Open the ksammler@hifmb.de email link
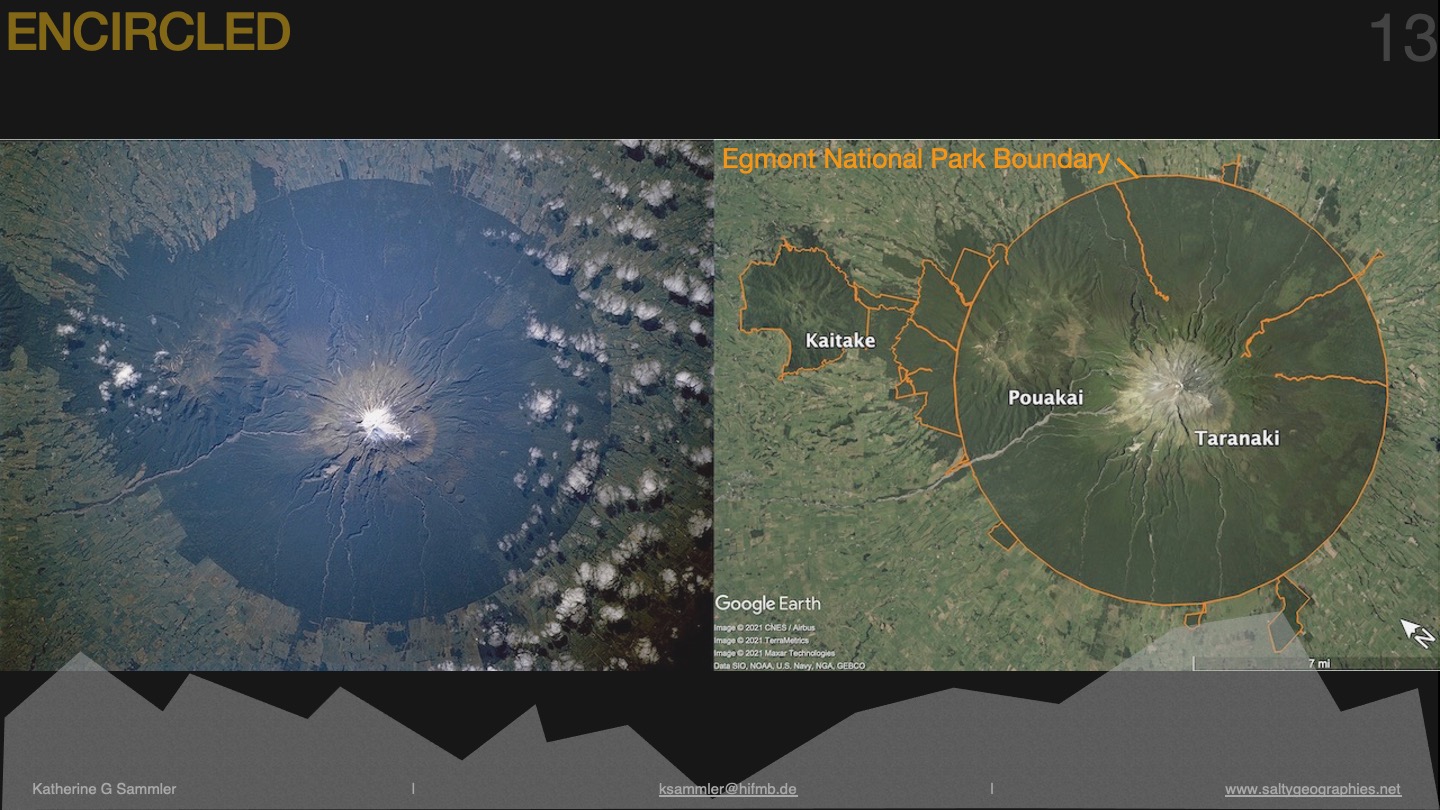 [x=728, y=789]
